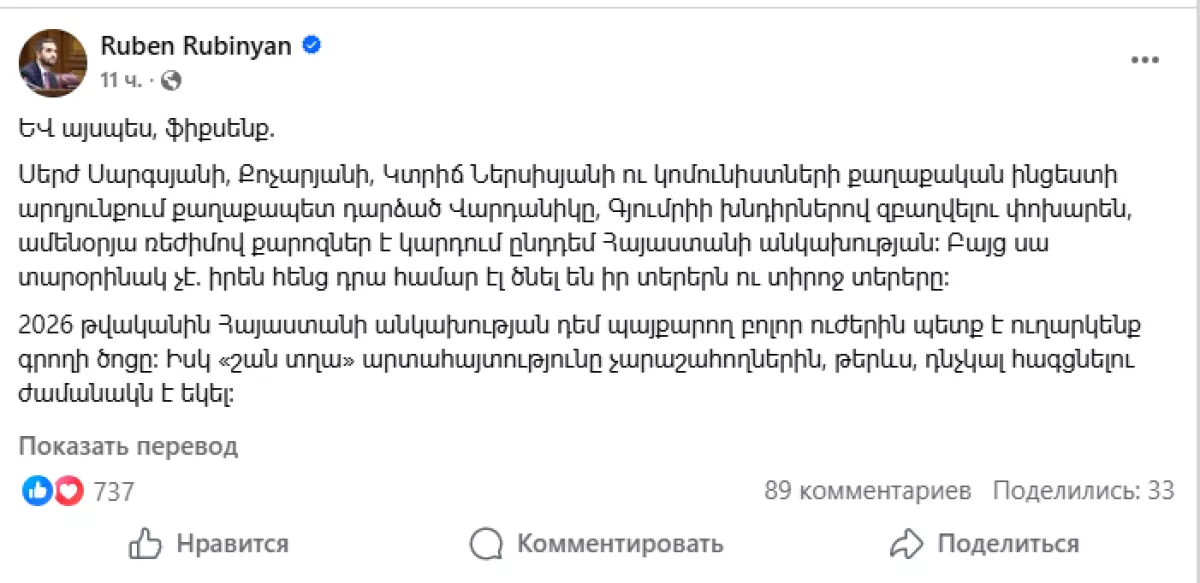Click the blue verified badge icon
This screenshot has height=583, width=1200.
pos(312,45)
